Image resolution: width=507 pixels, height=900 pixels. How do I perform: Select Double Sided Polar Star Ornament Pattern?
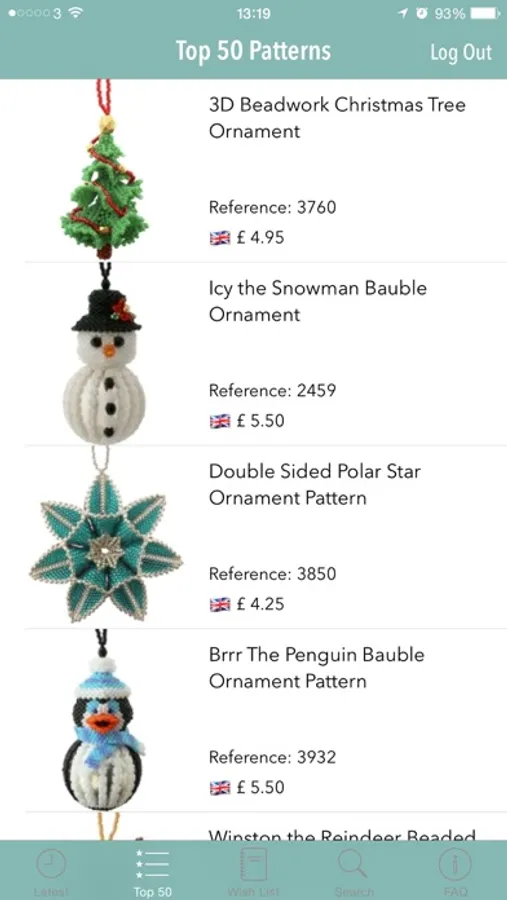pos(315,484)
